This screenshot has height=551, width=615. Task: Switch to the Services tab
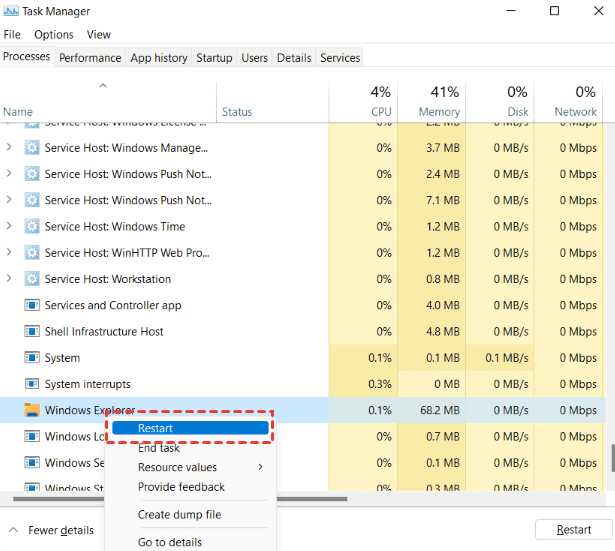coord(340,58)
